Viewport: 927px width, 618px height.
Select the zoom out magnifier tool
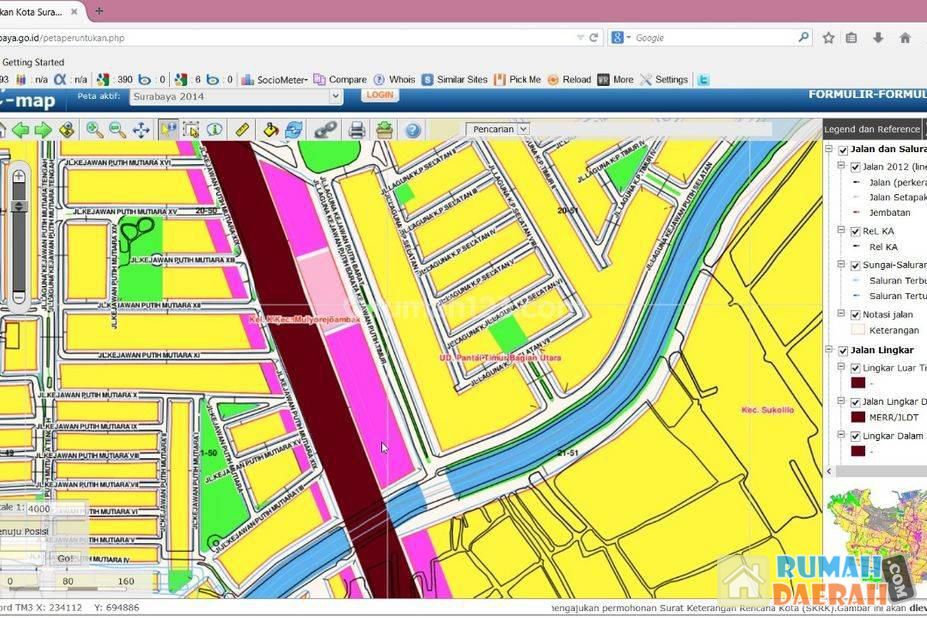pos(117,130)
